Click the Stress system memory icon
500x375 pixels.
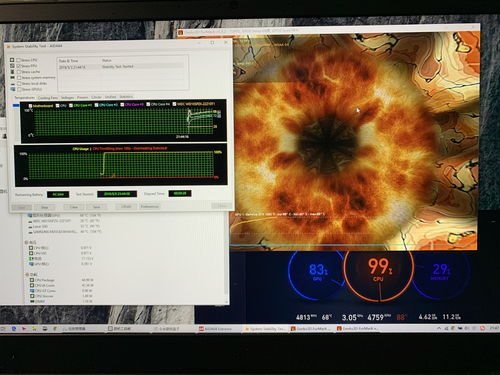(x=12, y=78)
